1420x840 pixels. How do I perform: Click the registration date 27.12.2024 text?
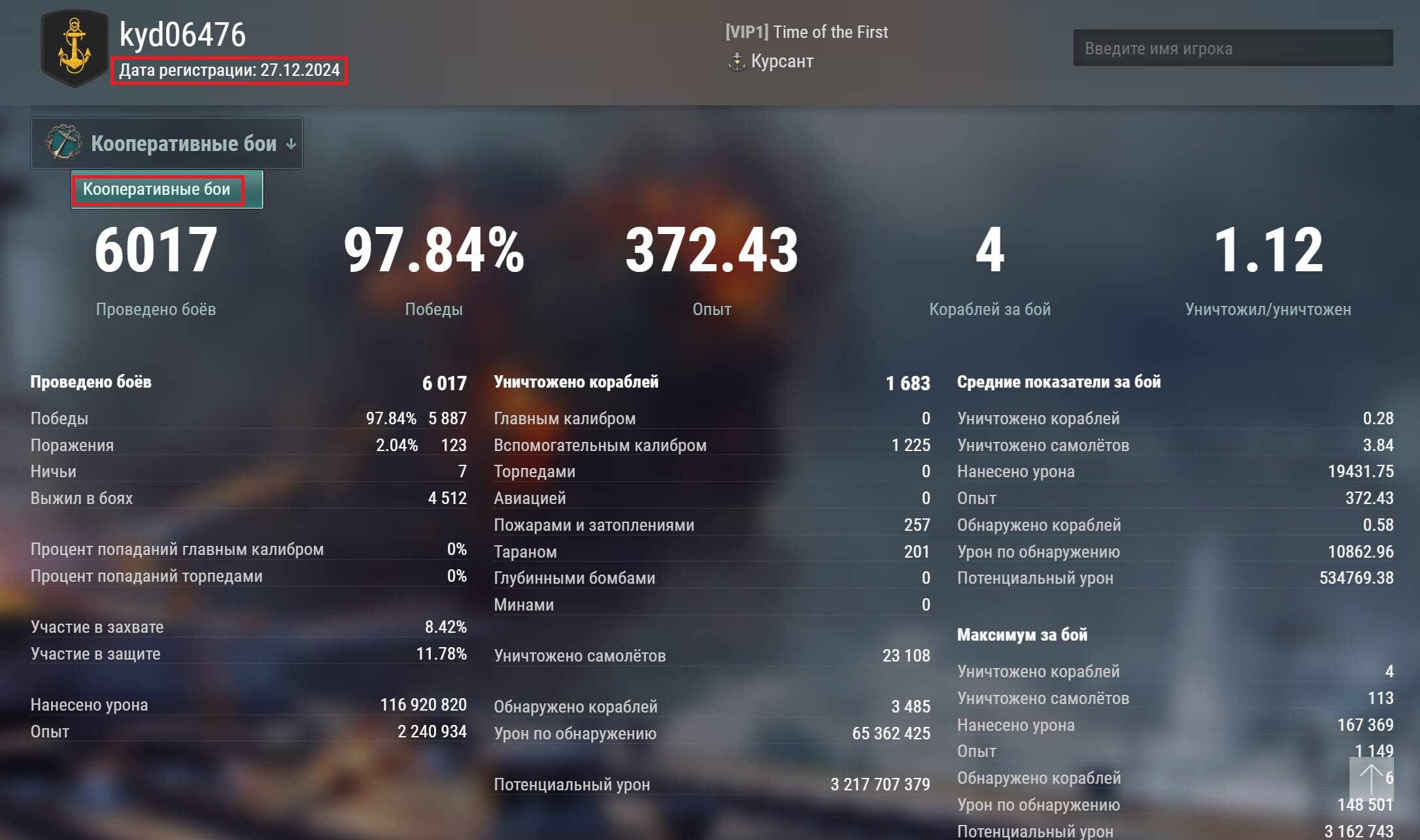pyautogui.click(x=229, y=70)
